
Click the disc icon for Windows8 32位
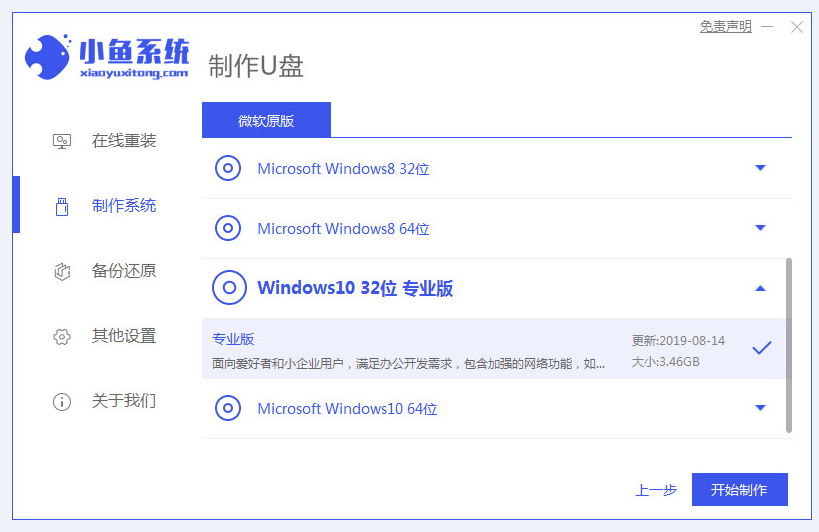click(x=228, y=168)
